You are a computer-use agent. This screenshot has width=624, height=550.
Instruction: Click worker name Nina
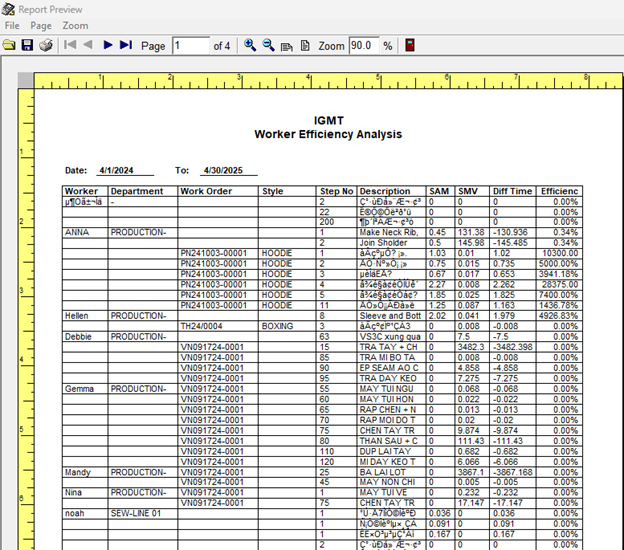tap(73, 493)
